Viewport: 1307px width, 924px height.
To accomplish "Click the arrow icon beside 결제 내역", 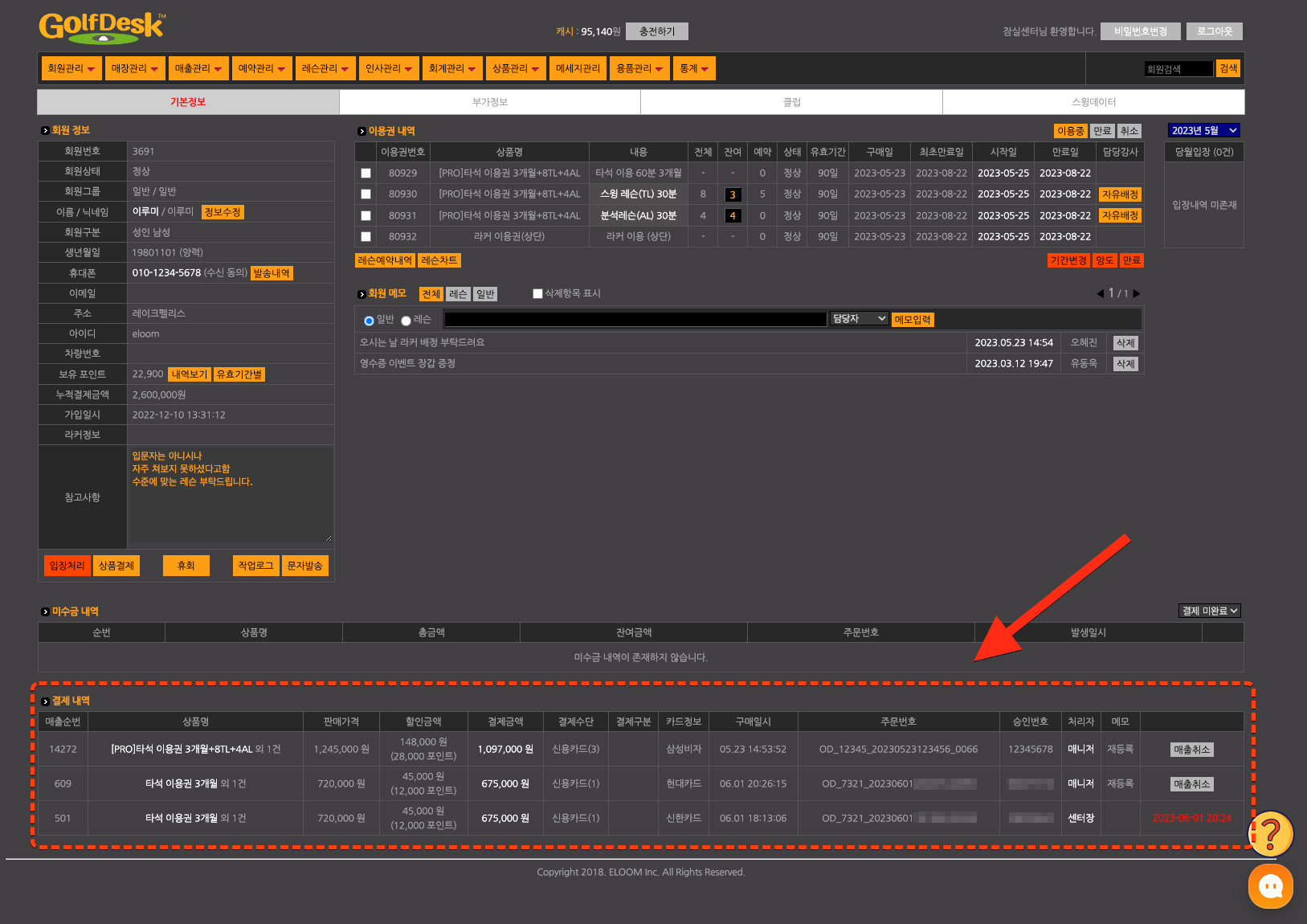I will (x=45, y=701).
